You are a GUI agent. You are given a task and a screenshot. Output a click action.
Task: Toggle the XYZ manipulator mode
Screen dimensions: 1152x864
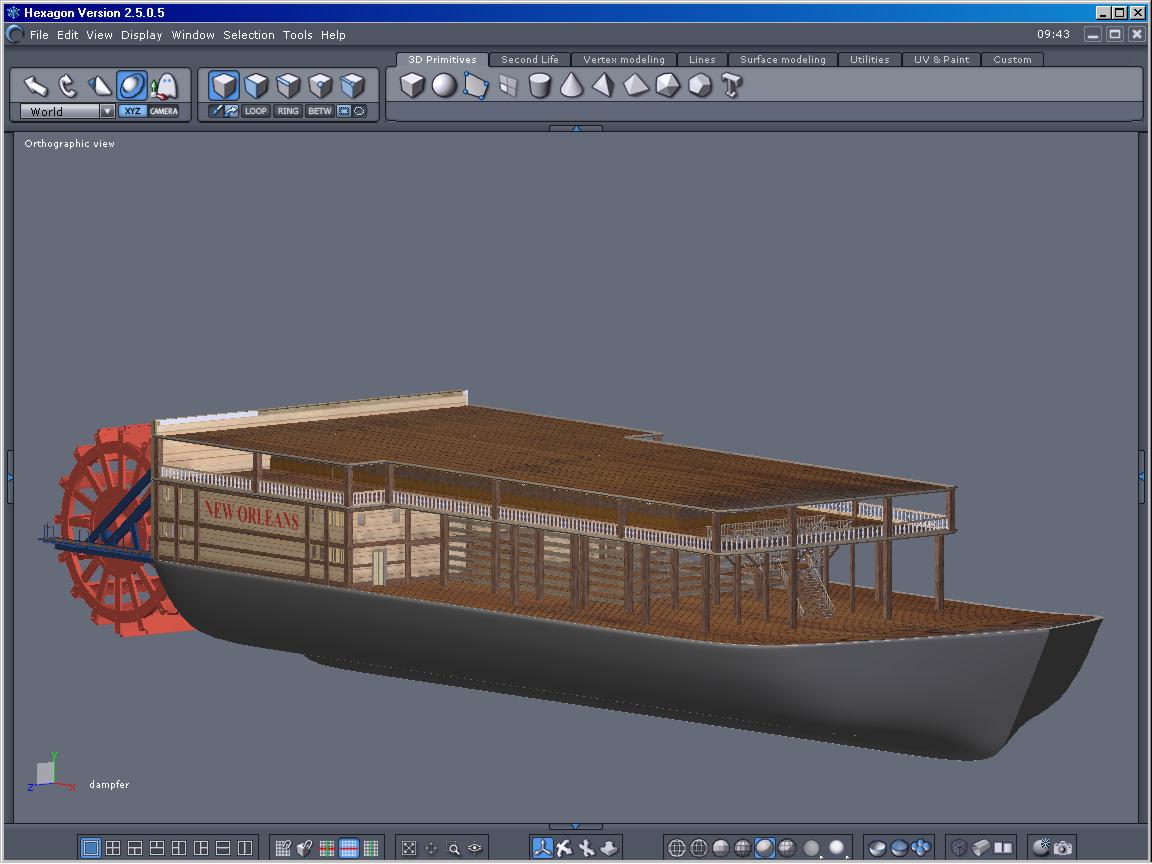[132, 111]
